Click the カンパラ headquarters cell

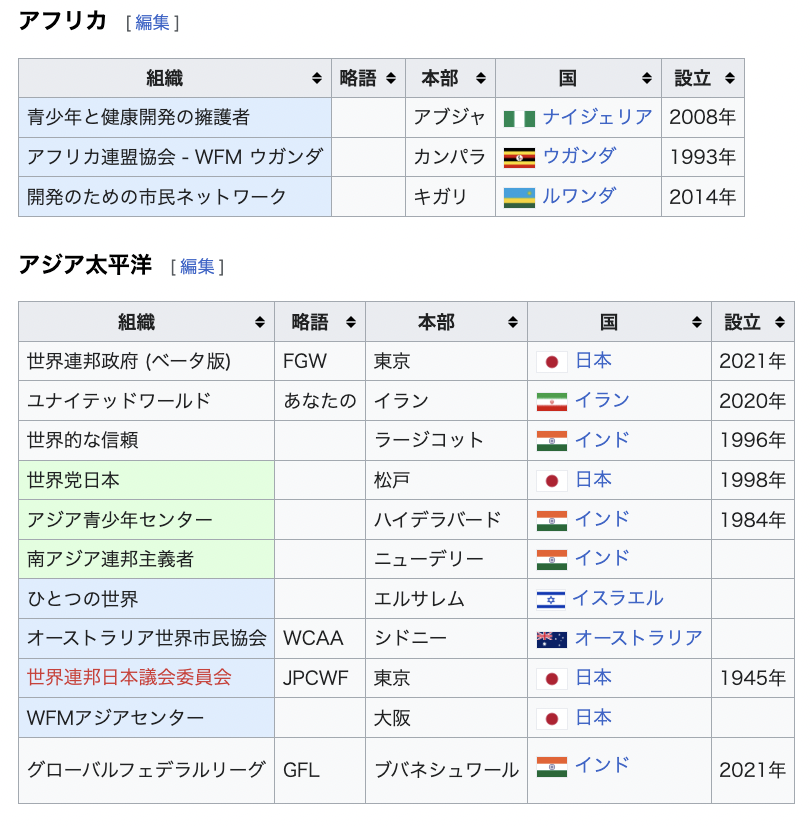[450, 157]
